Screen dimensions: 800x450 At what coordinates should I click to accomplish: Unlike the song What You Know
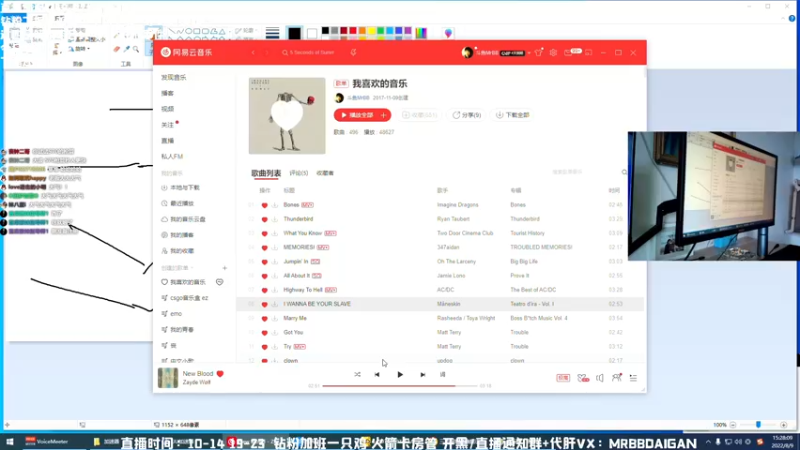click(264, 234)
